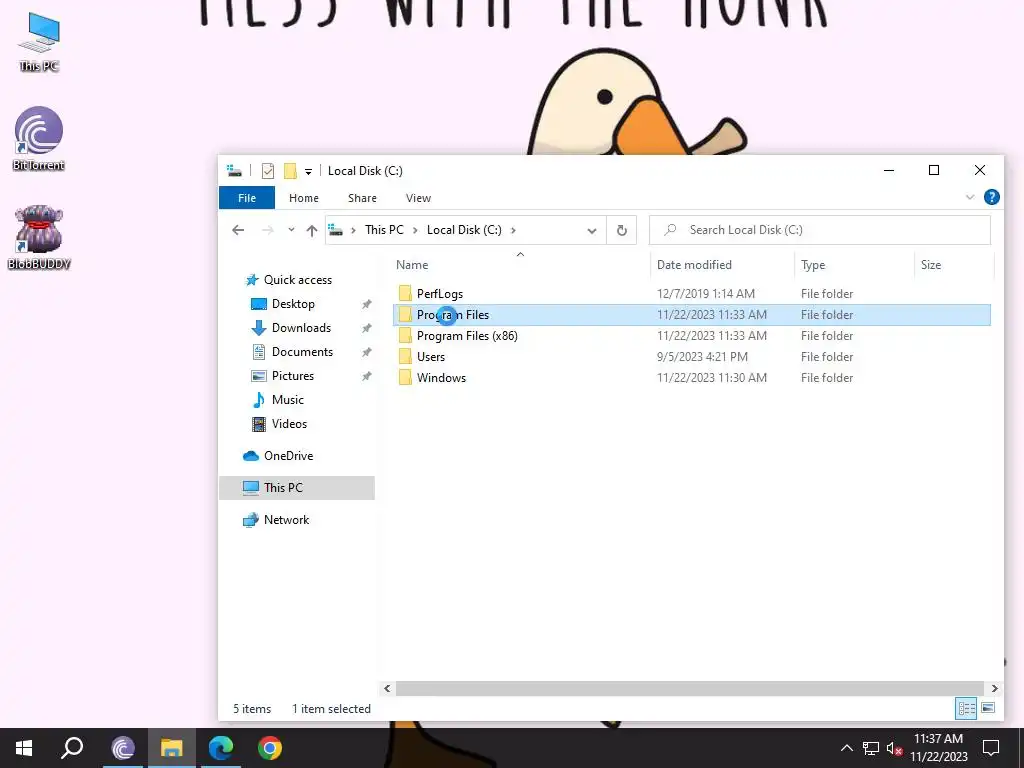Click BitTorrent in the taskbar
This screenshot has width=1024, height=768.
pos(123,748)
